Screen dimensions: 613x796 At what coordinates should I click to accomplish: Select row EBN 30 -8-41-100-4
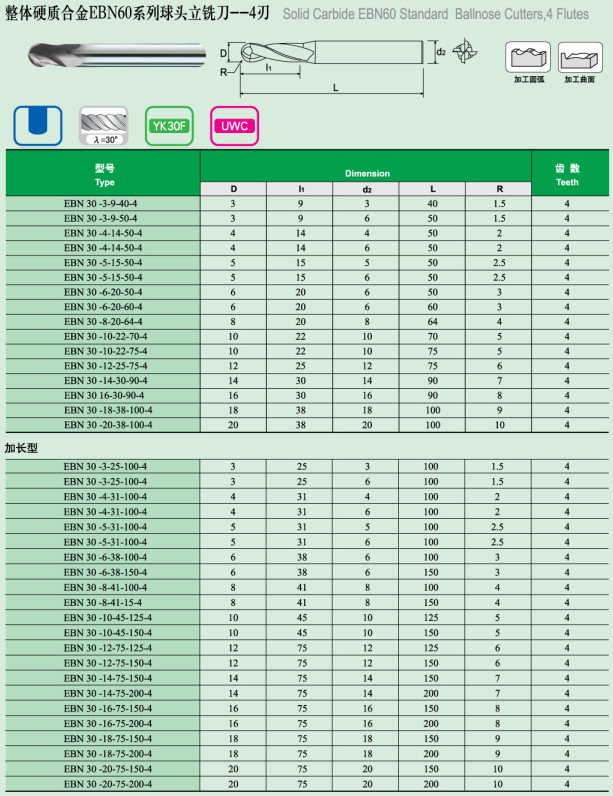coord(307,587)
